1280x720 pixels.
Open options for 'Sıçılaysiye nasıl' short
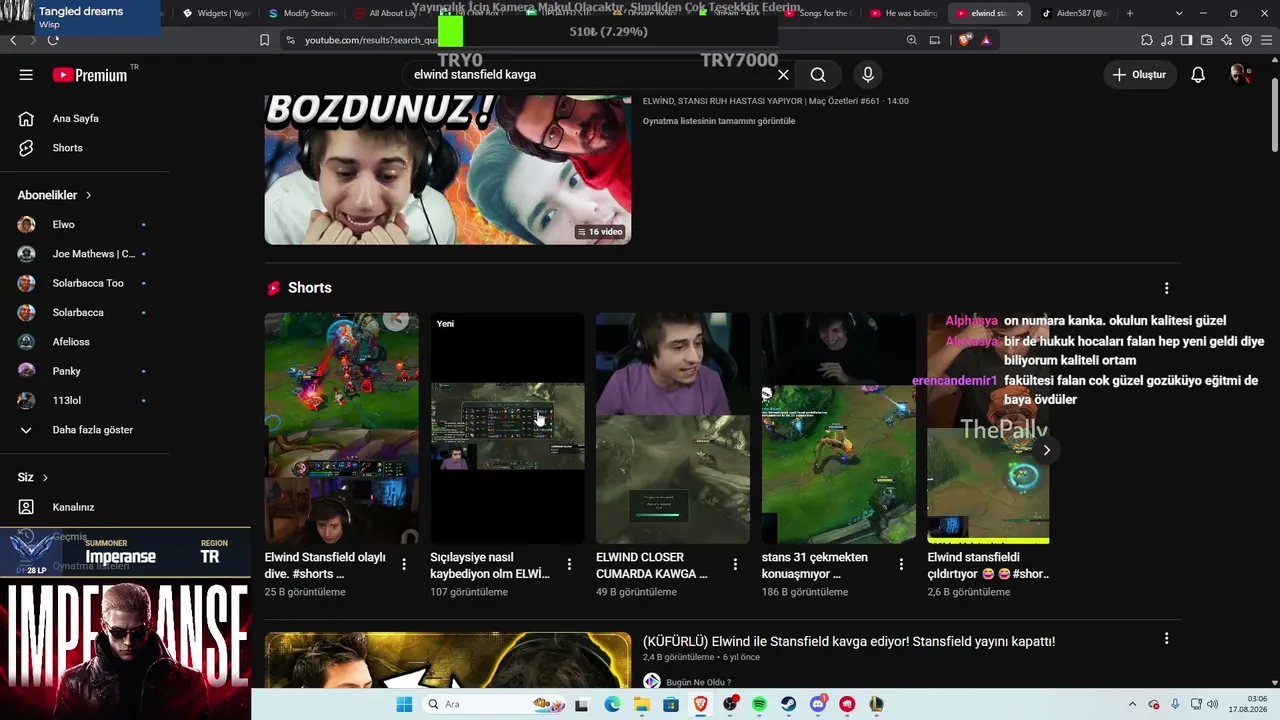pyautogui.click(x=569, y=564)
